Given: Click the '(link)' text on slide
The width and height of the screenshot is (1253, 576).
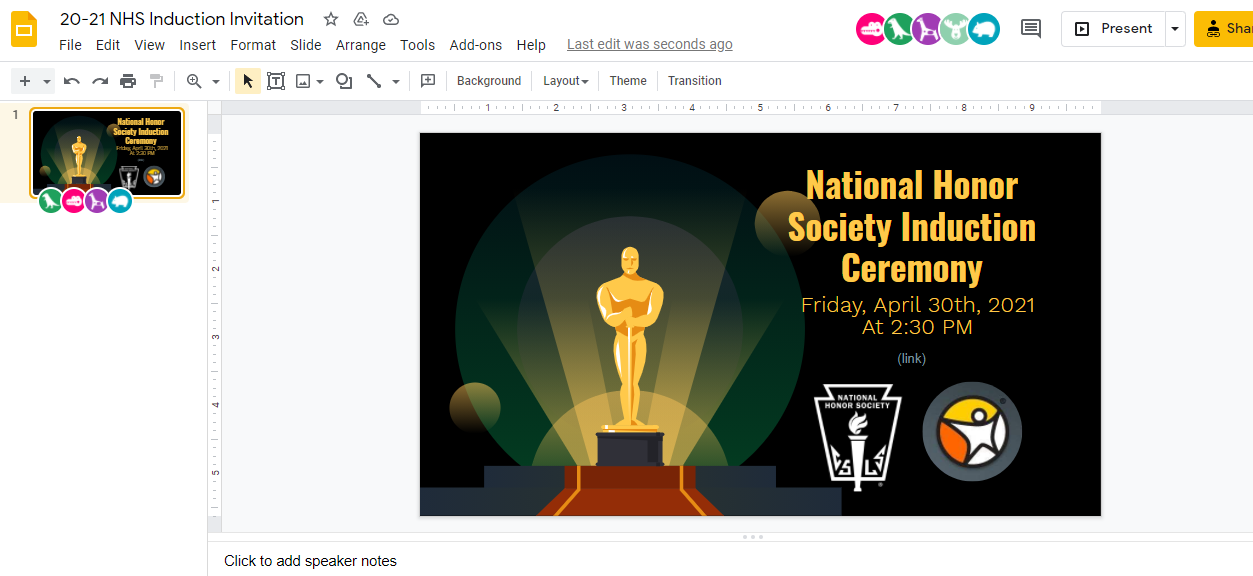Looking at the screenshot, I should (x=912, y=358).
